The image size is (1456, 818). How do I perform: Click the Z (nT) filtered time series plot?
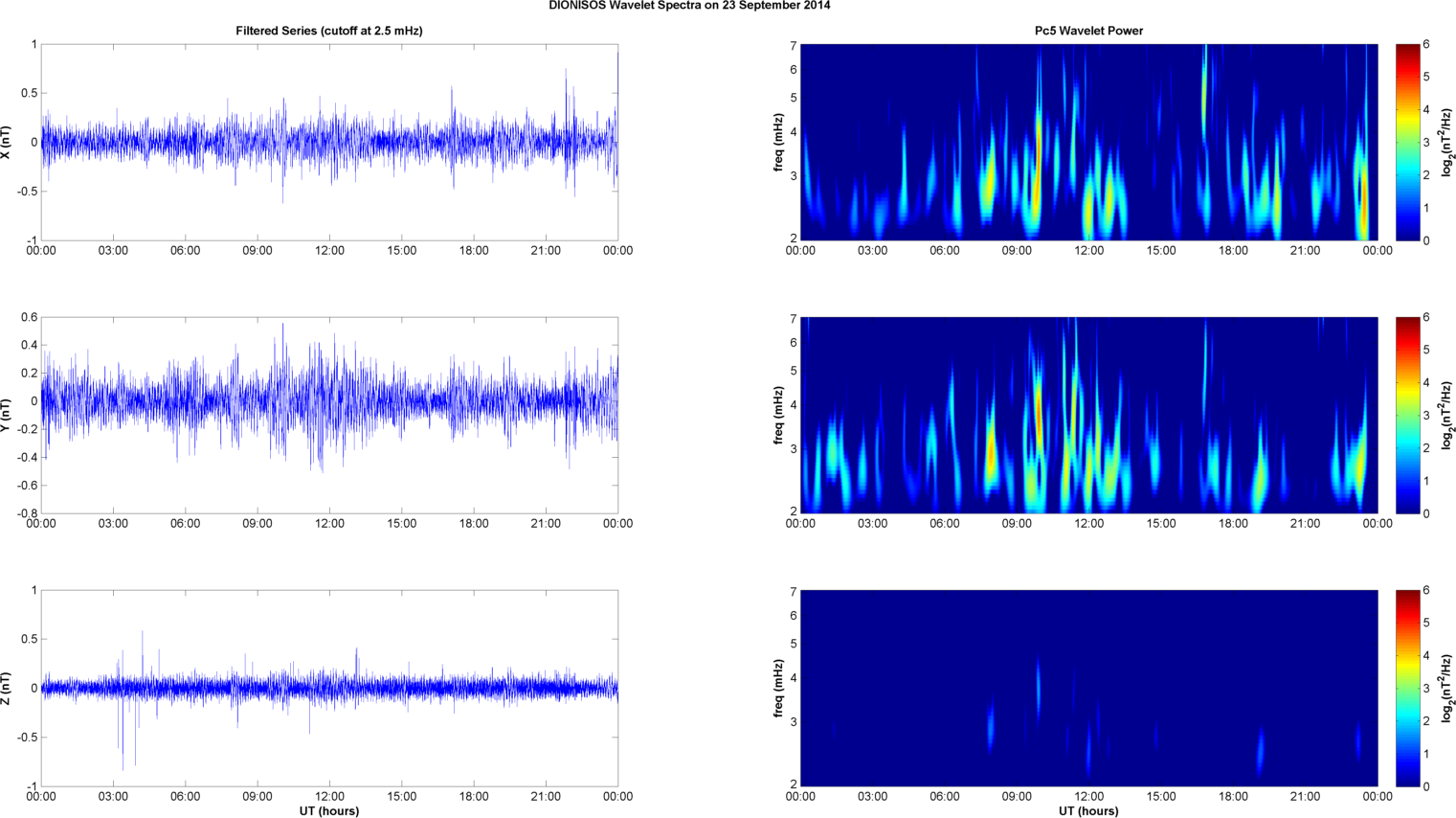(329, 689)
